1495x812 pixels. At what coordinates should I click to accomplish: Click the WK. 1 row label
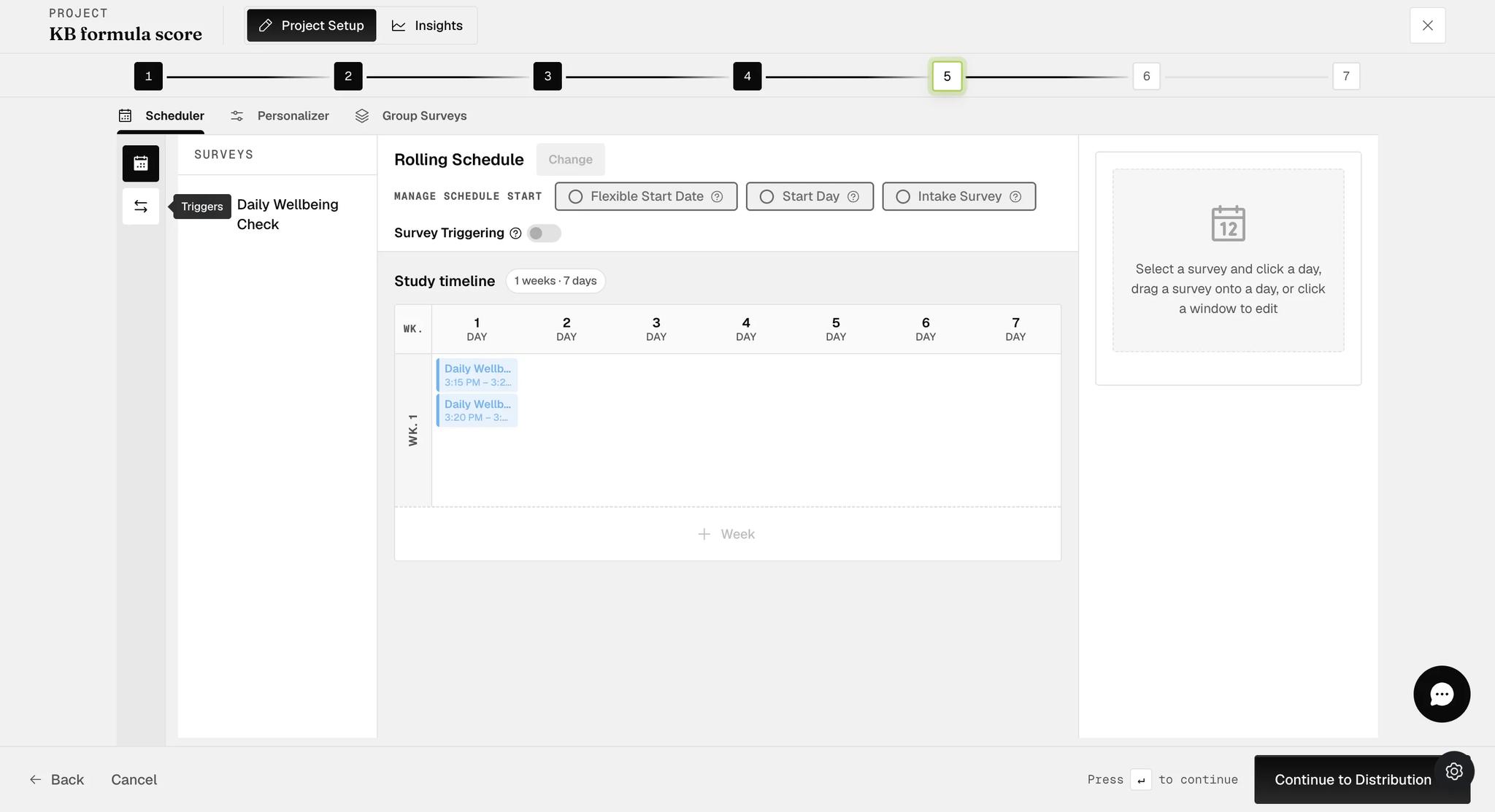click(x=413, y=430)
